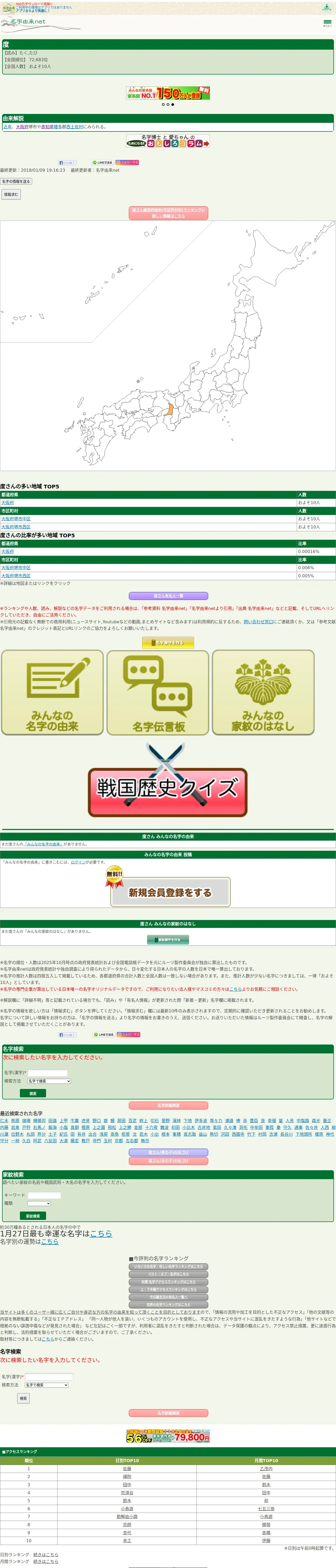Open 佐藤 in rank 1 of 日別TOP10
The width and height of the screenshot is (336, 1568).
pos(127,1469)
